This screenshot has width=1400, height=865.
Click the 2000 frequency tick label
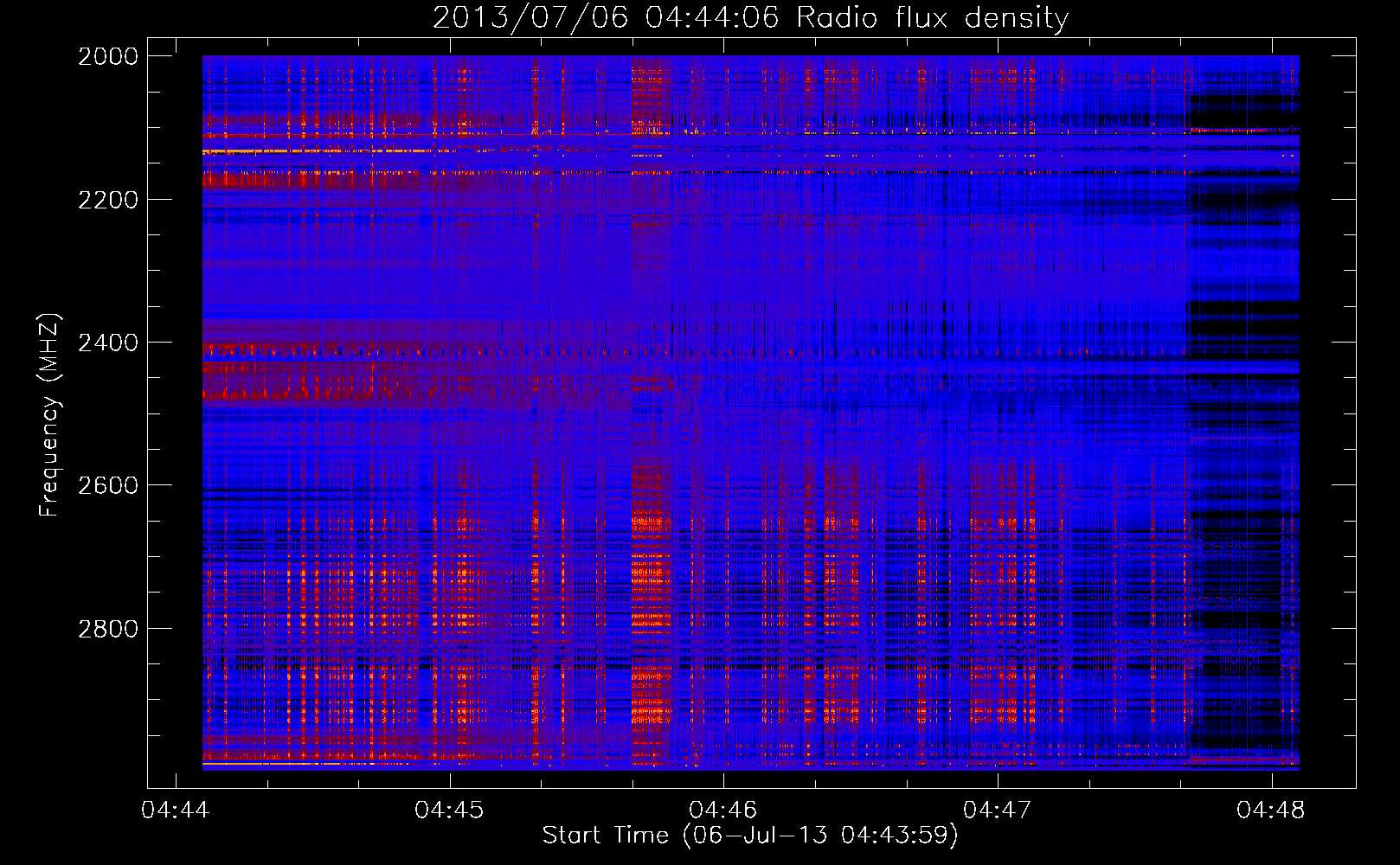(108, 56)
